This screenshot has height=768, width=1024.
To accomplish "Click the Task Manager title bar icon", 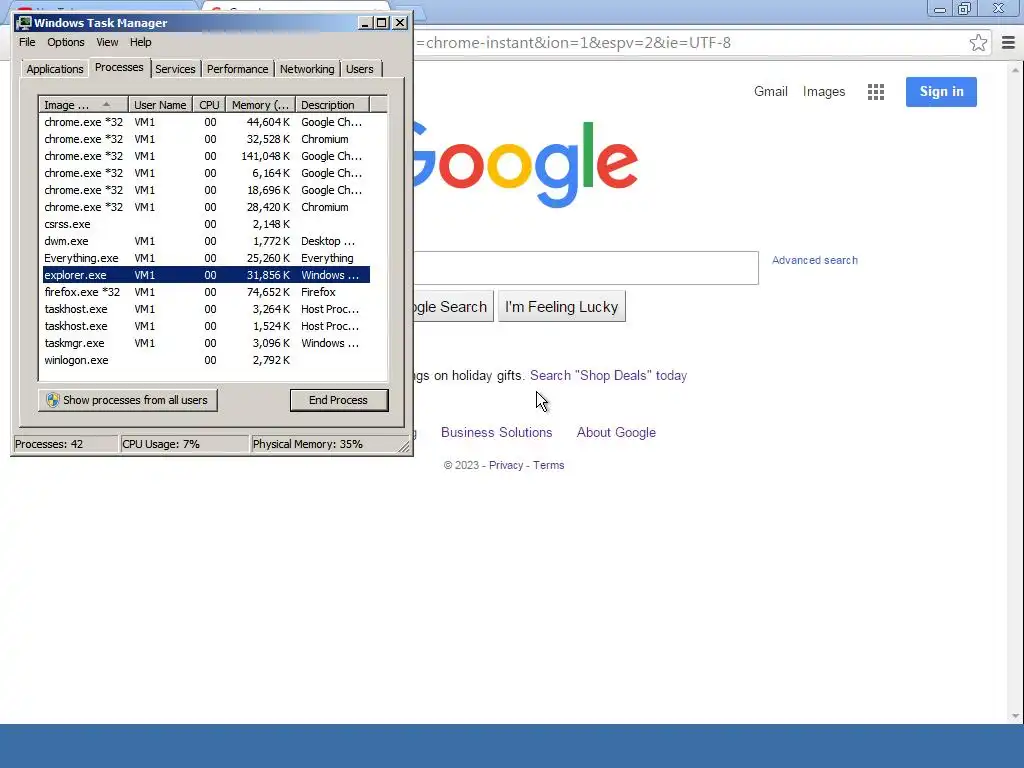I will (x=24, y=23).
